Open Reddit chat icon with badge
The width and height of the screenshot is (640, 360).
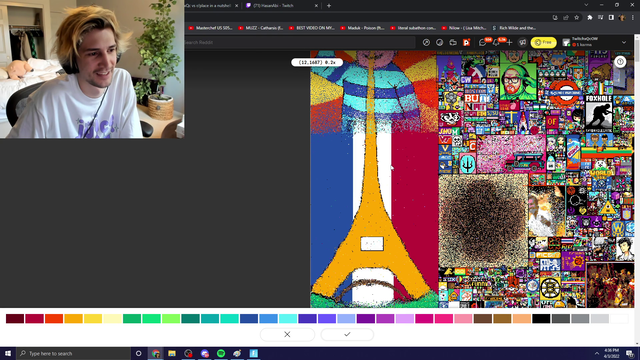[483, 42]
